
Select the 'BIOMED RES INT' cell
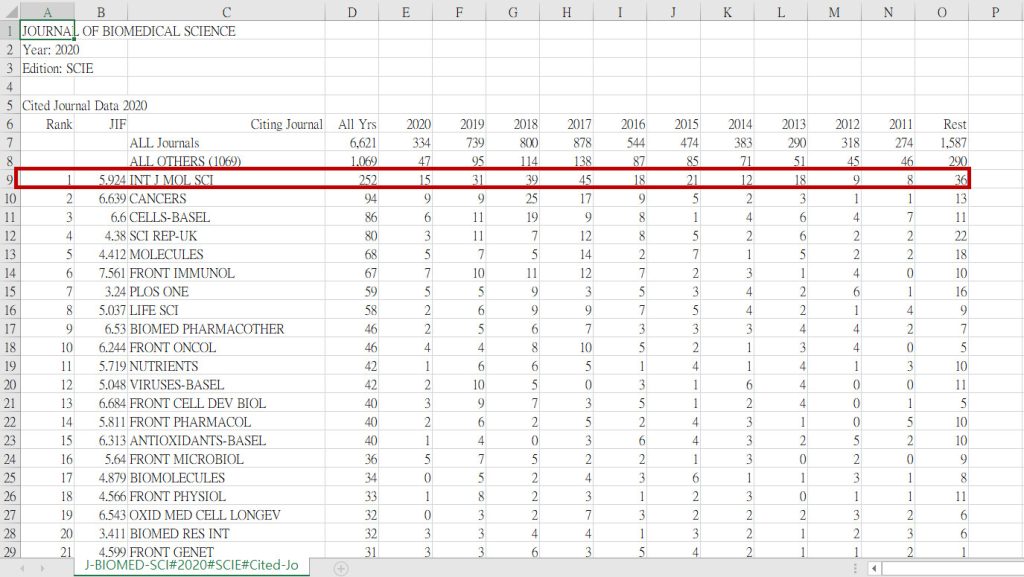(x=226, y=533)
